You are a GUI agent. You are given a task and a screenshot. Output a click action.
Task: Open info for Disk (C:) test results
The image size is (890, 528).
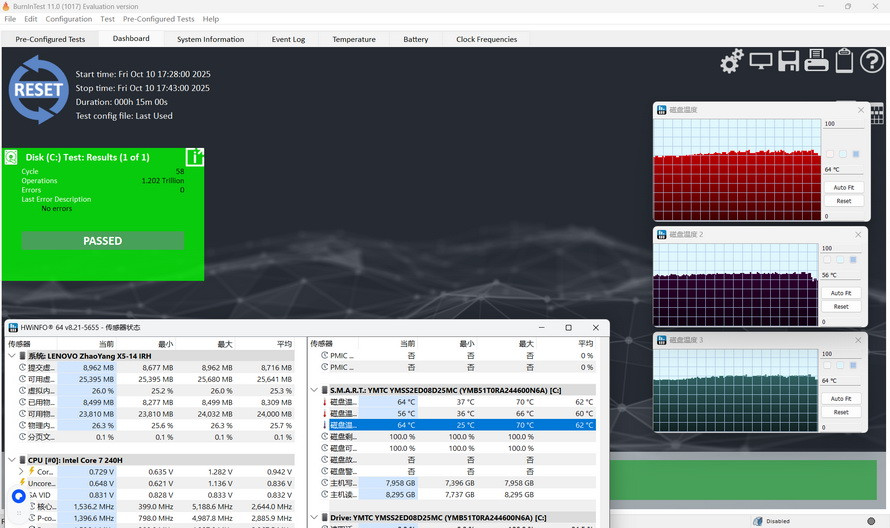195,157
